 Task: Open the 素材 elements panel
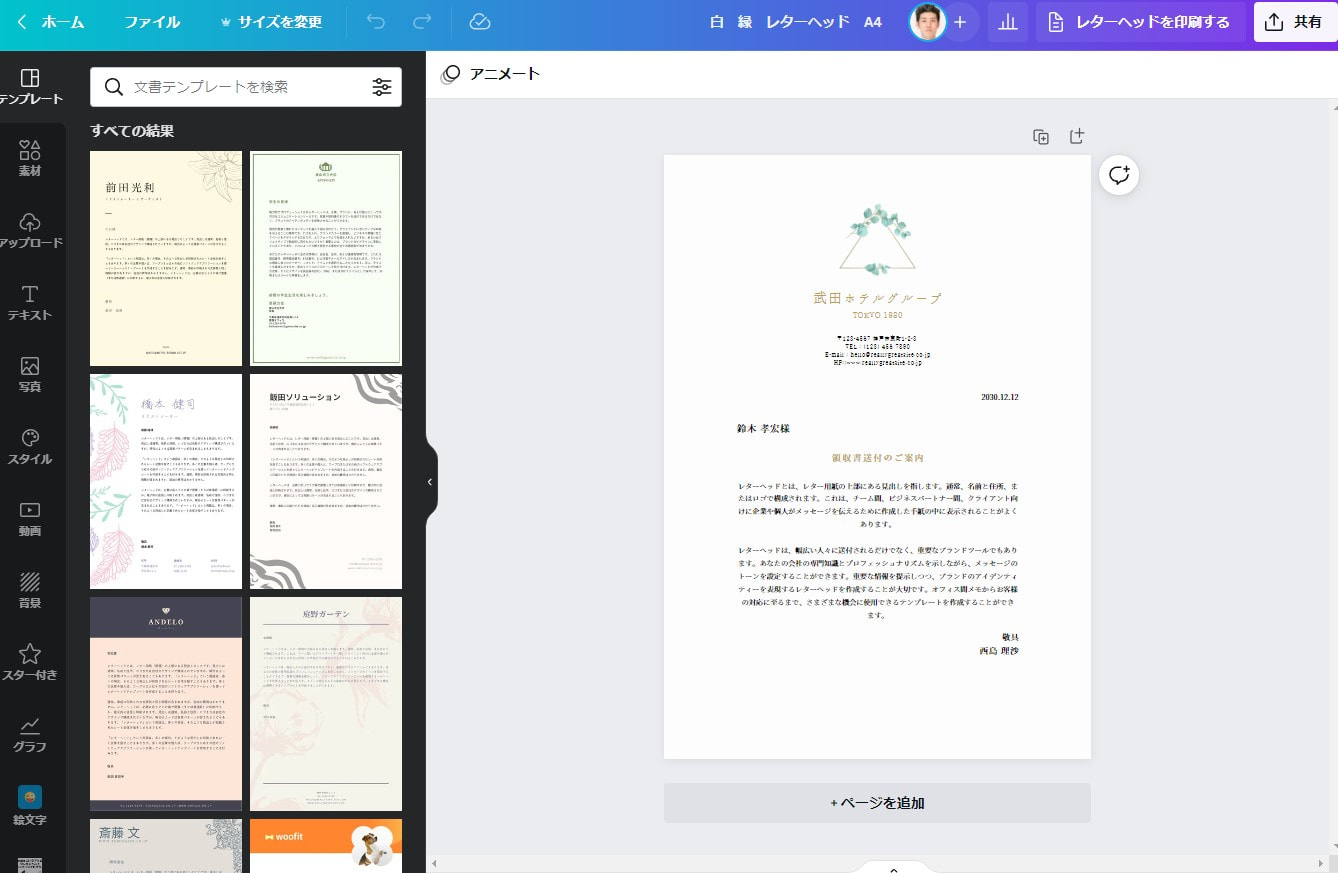[x=30, y=158]
